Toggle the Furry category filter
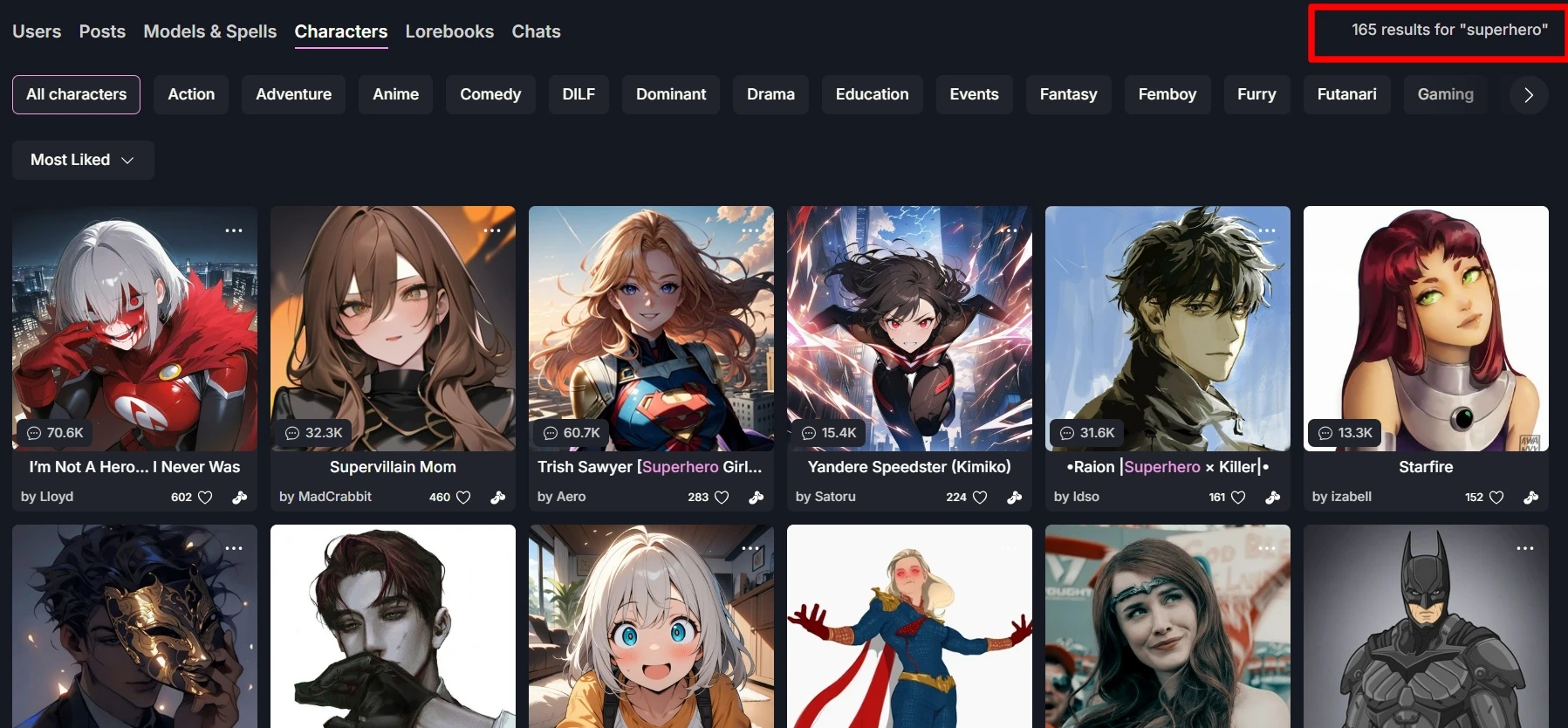Image resolution: width=1568 pixels, height=728 pixels. (1256, 94)
